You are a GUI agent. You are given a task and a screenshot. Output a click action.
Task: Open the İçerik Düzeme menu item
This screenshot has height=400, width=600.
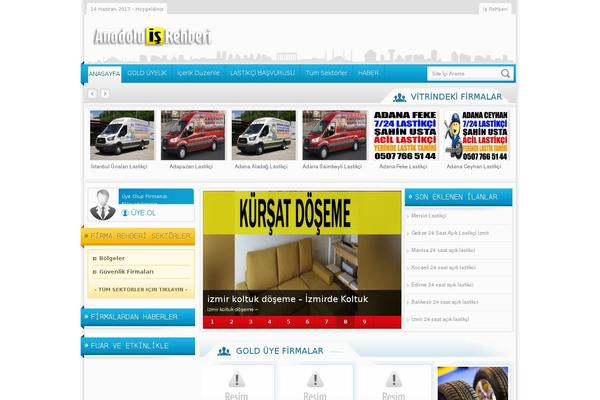pyautogui.click(x=198, y=73)
